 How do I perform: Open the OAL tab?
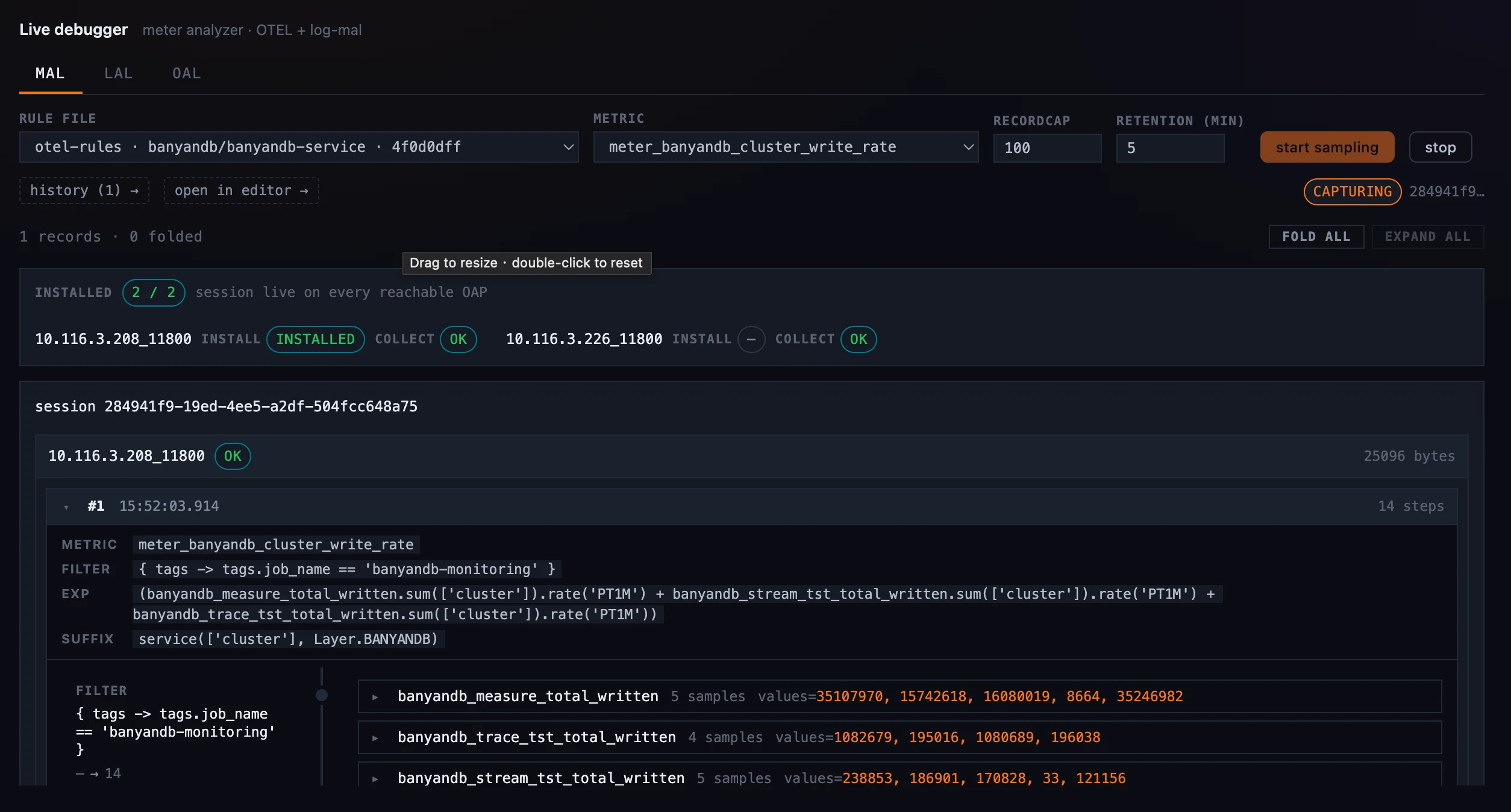coord(186,73)
